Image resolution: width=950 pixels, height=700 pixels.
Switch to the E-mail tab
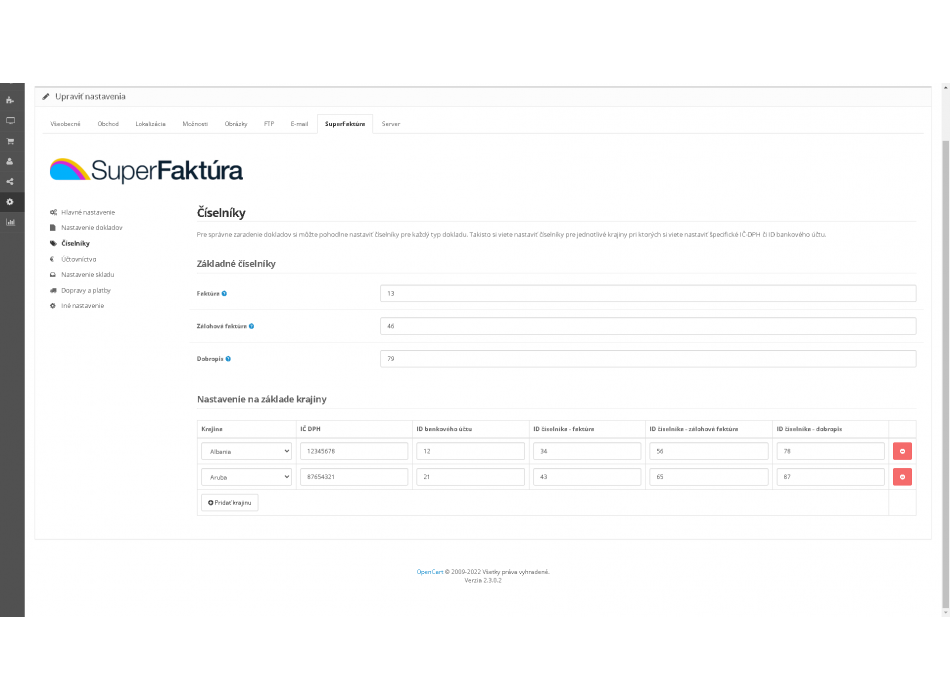pos(299,124)
